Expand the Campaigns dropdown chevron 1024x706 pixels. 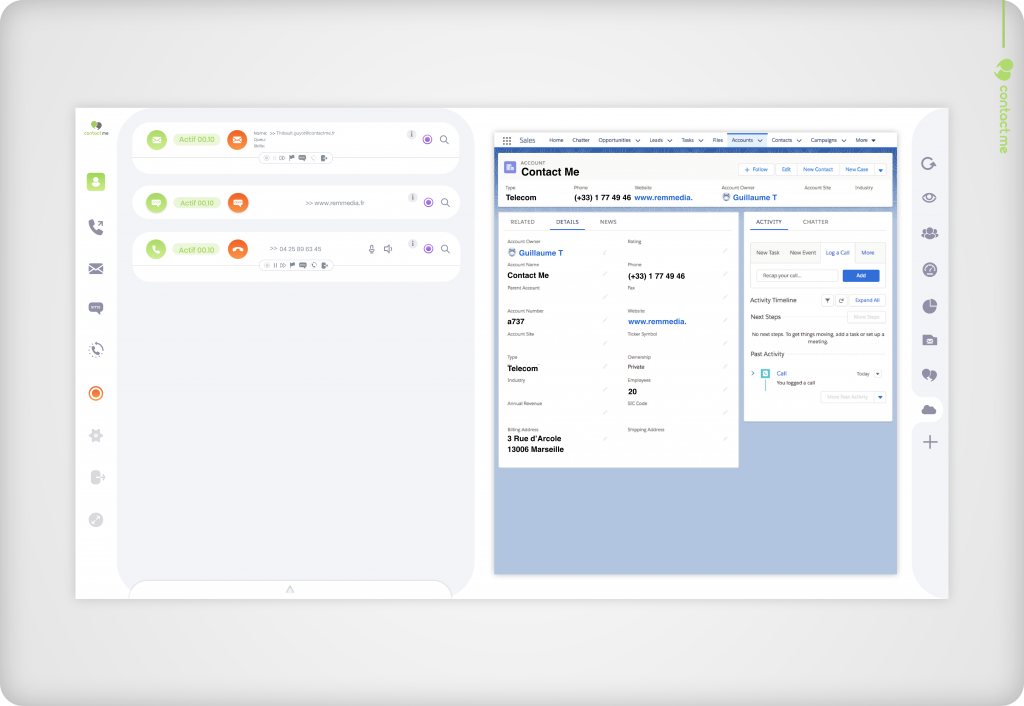click(844, 140)
